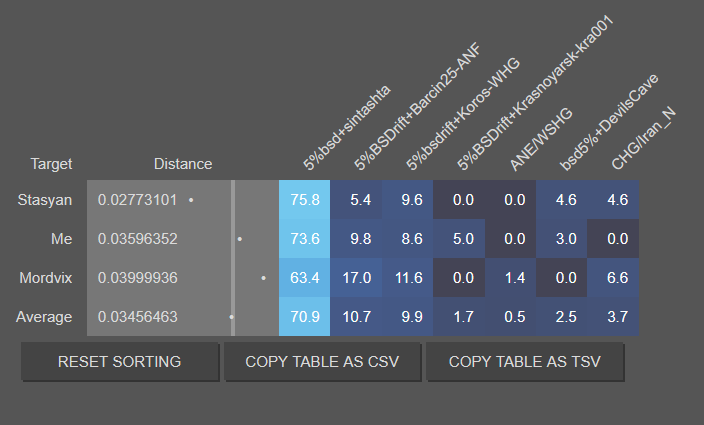Click the Me row label
This screenshot has width=704, height=425.
(x=62, y=239)
